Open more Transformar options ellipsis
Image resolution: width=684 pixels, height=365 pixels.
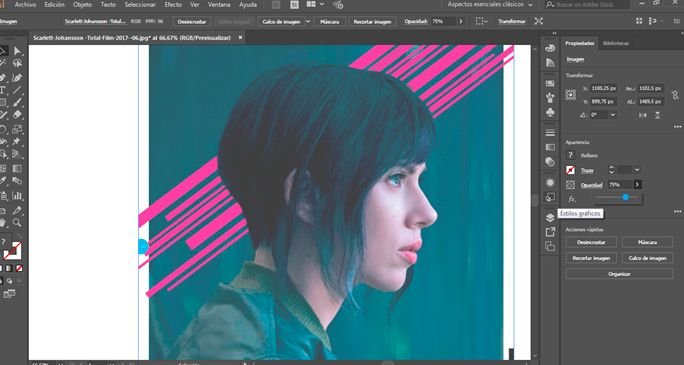coord(677,127)
